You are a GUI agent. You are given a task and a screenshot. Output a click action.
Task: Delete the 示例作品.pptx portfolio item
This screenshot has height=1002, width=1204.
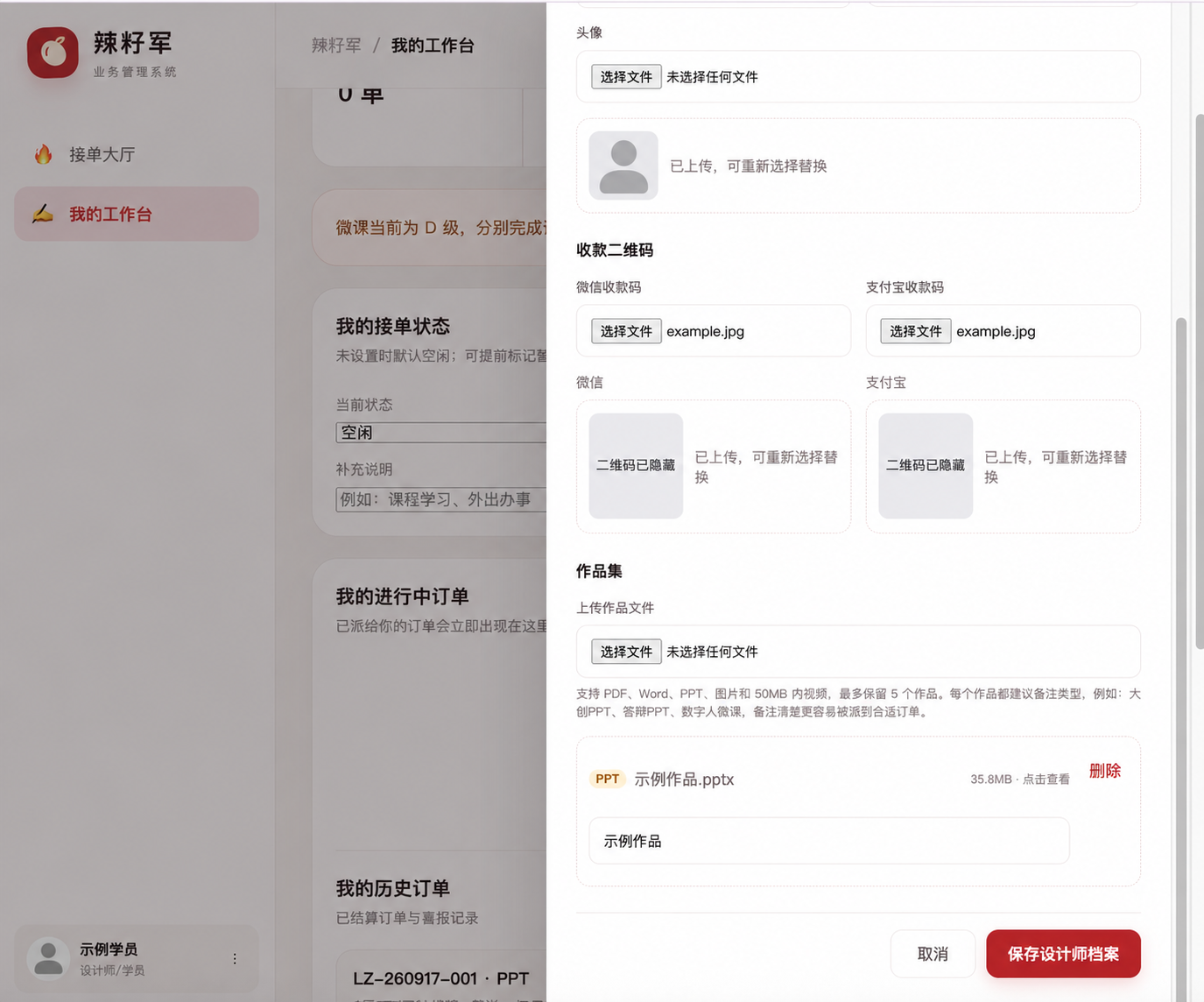[1105, 771]
